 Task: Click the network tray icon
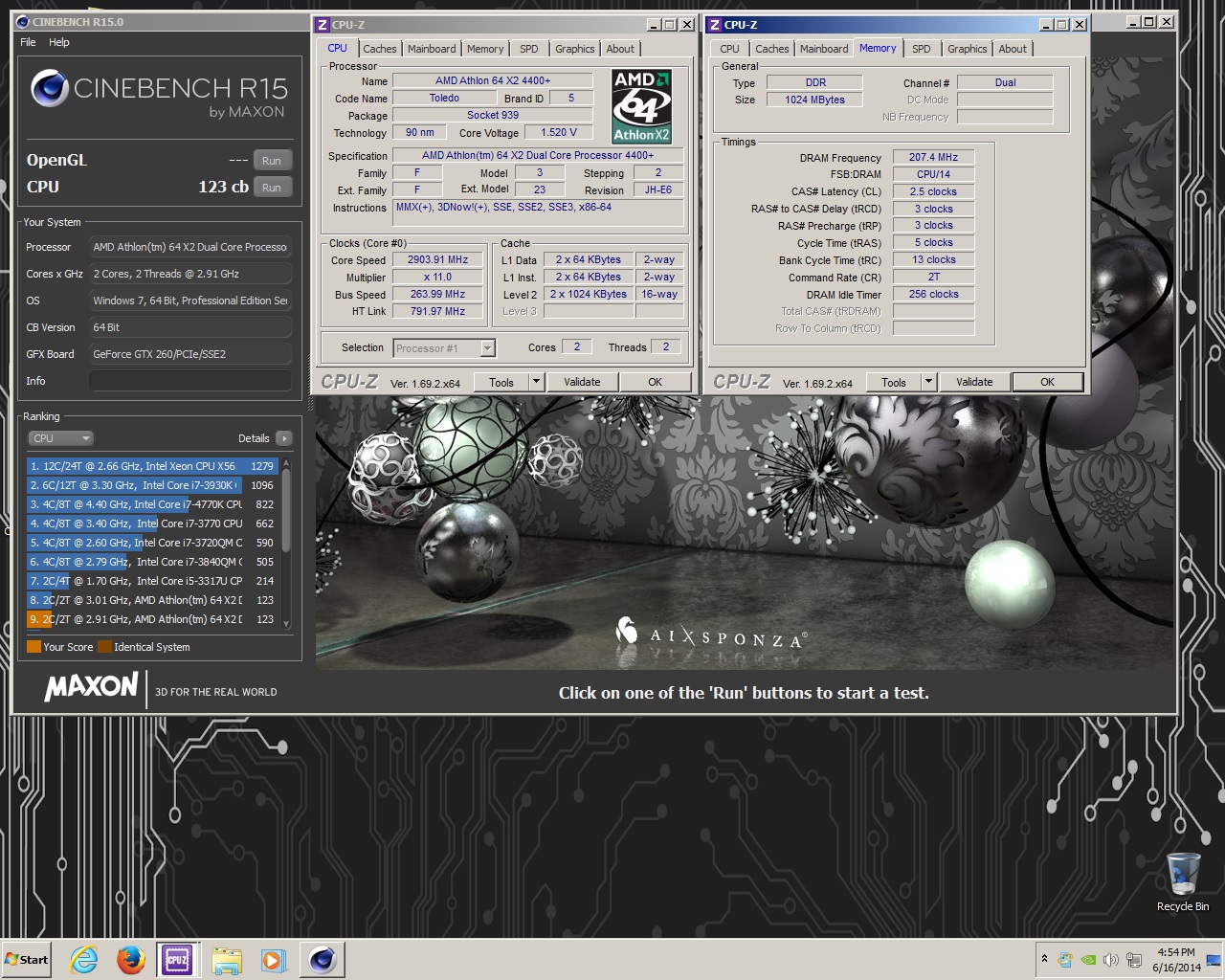(1133, 960)
